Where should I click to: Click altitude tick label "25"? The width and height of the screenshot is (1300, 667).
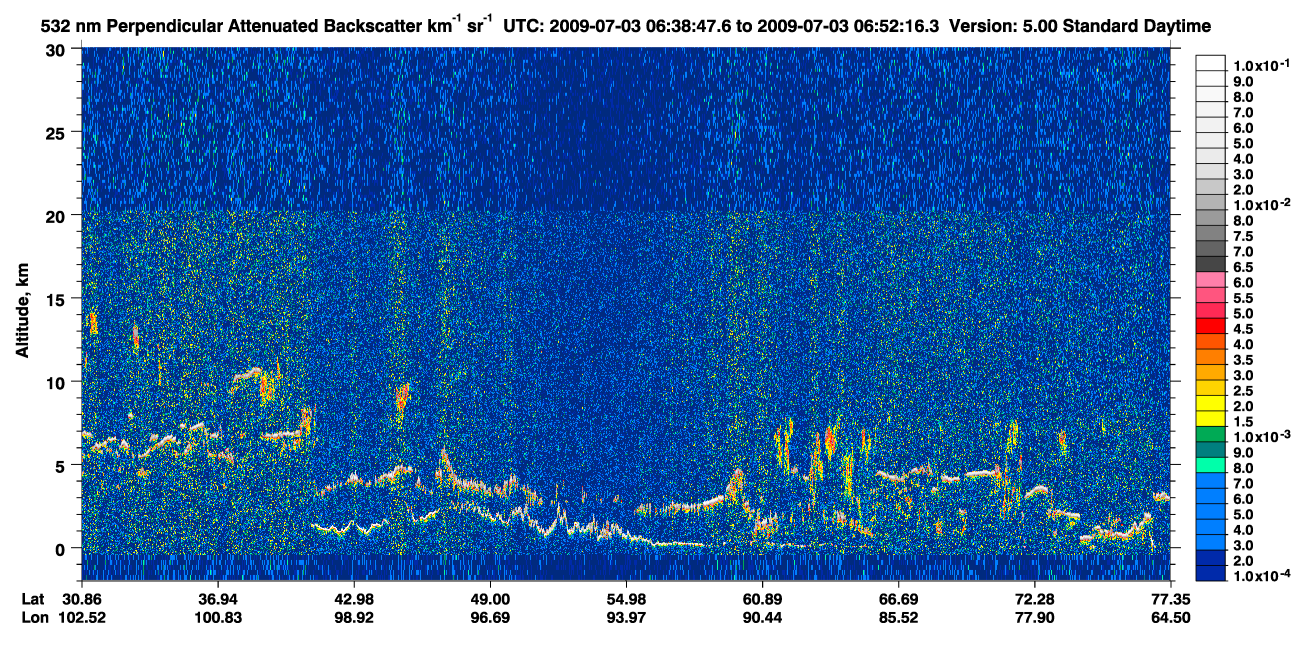[56, 132]
